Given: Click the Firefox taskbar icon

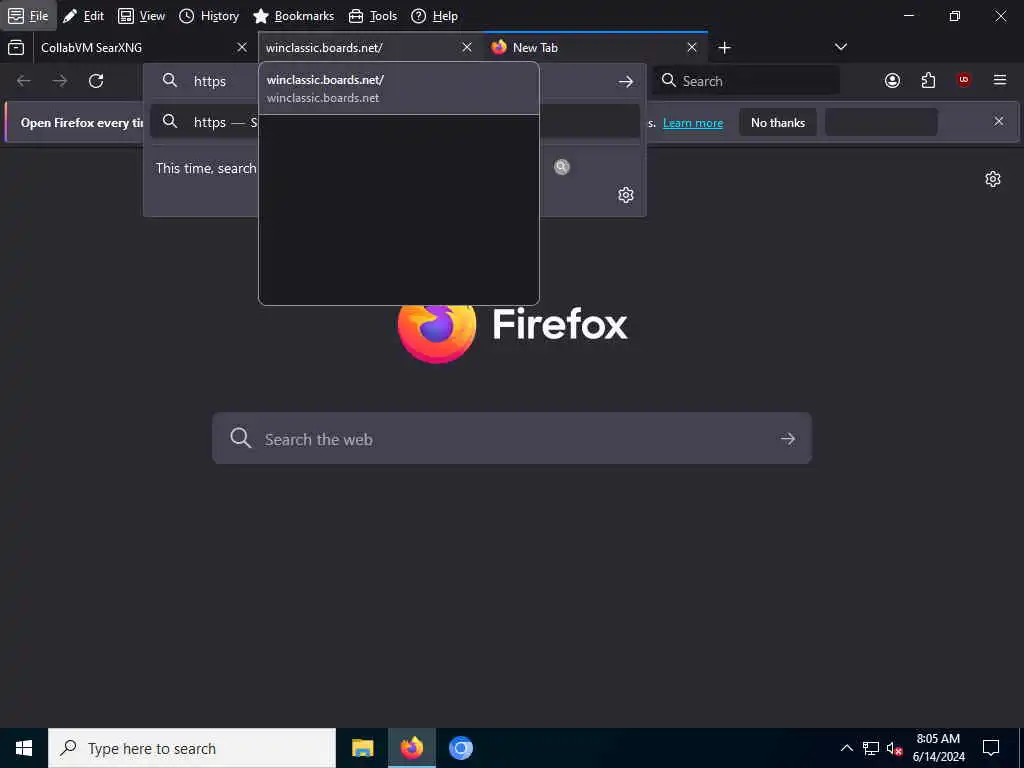Looking at the screenshot, I should coord(412,748).
